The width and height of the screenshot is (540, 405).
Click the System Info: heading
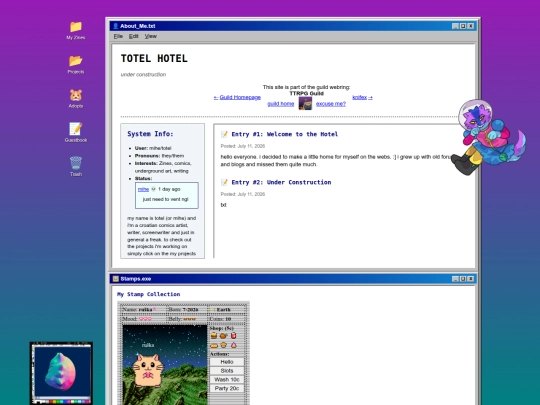(150, 134)
